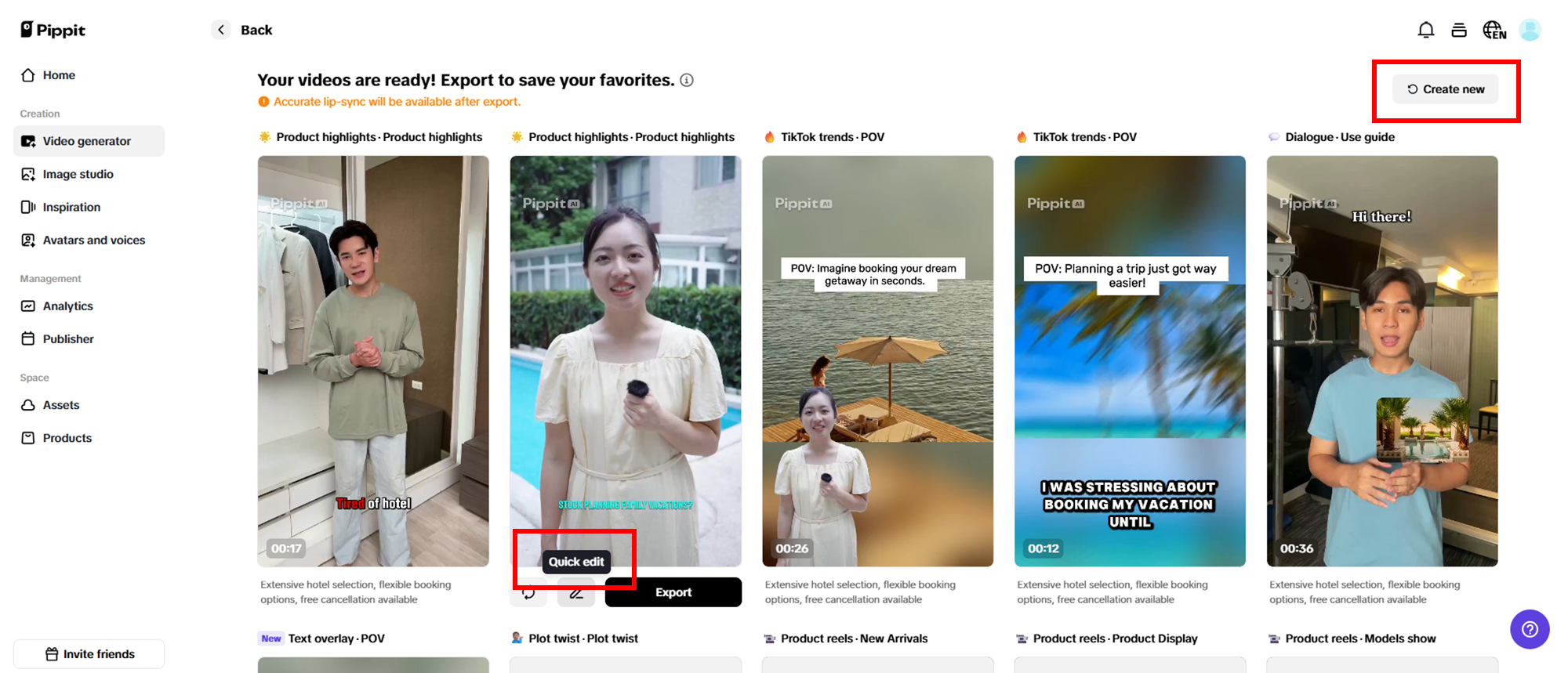Click the info icon beside the heading
The height and width of the screenshot is (673, 1568).
pos(687,80)
